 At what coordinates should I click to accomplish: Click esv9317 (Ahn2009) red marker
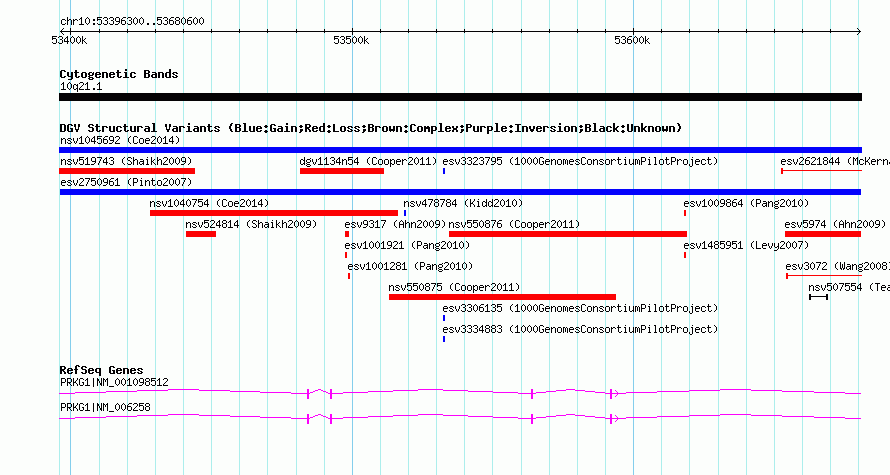click(347, 234)
